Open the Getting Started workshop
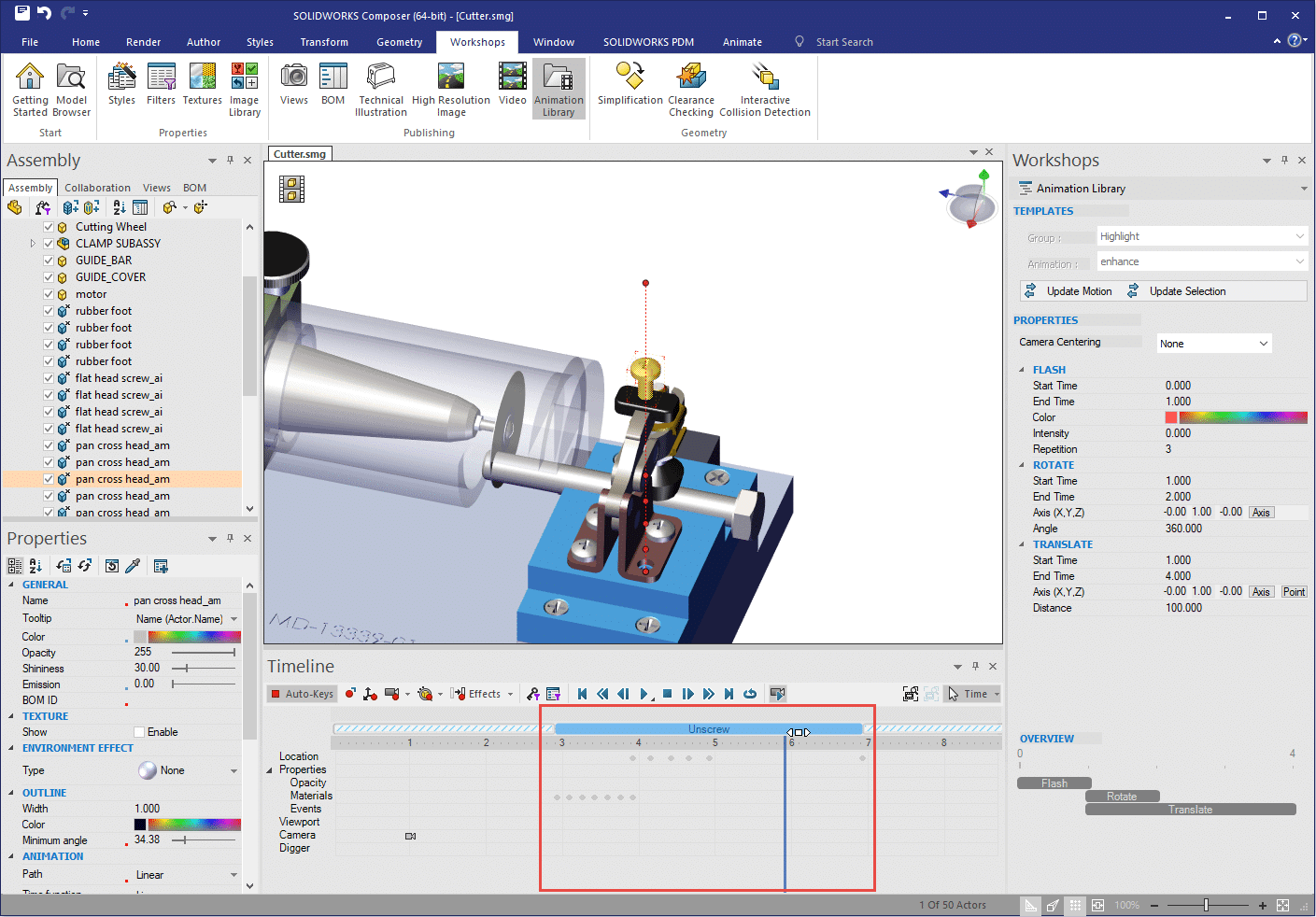 (30, 90)
